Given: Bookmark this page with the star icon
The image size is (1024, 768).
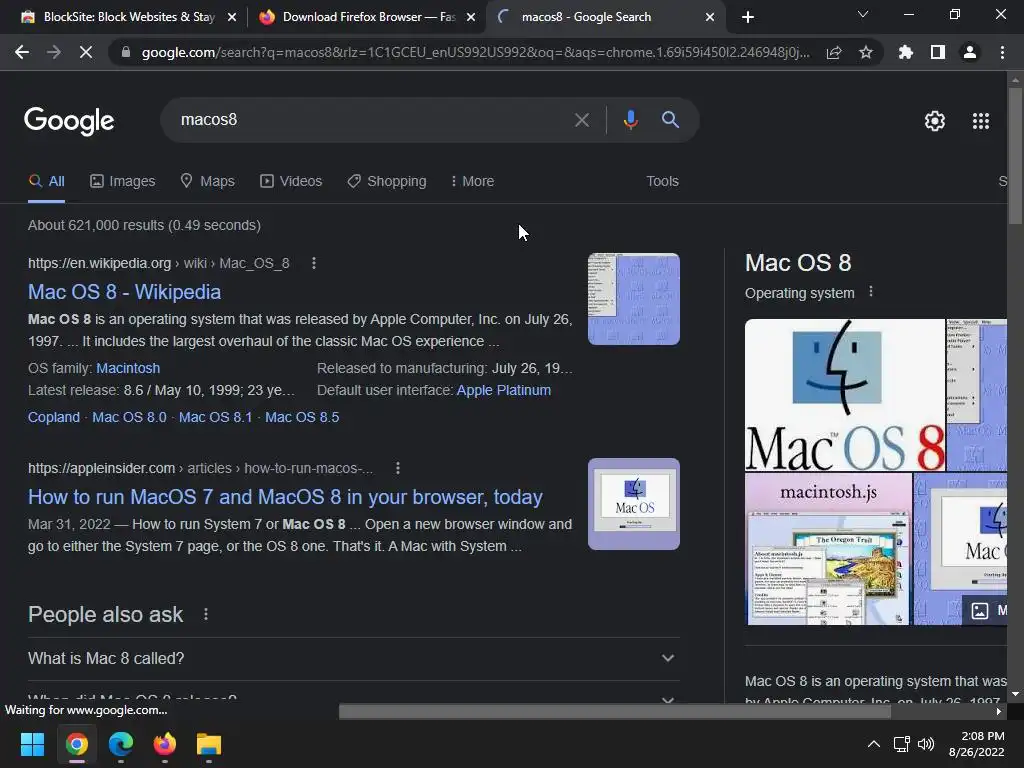Looking at the screenshot, I should [866, 52].
